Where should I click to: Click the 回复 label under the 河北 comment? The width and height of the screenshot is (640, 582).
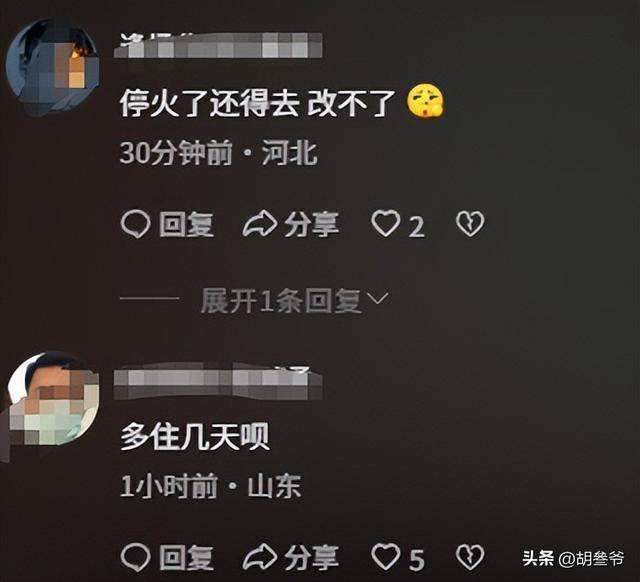point(187,224)
